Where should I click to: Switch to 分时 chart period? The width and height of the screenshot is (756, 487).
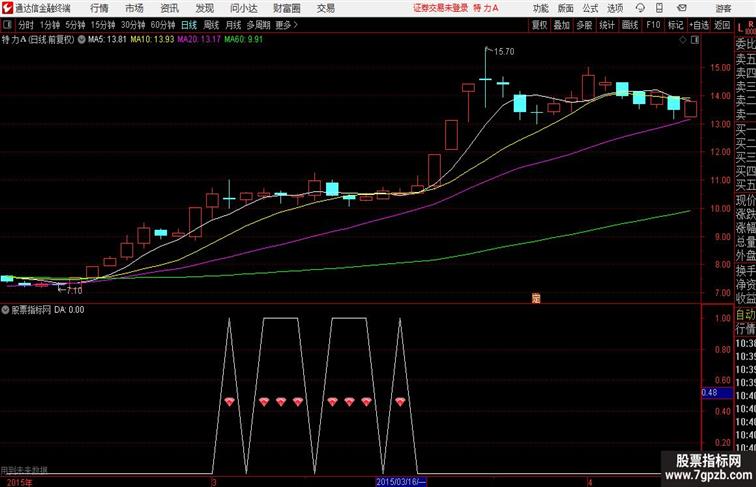[26, 25]
